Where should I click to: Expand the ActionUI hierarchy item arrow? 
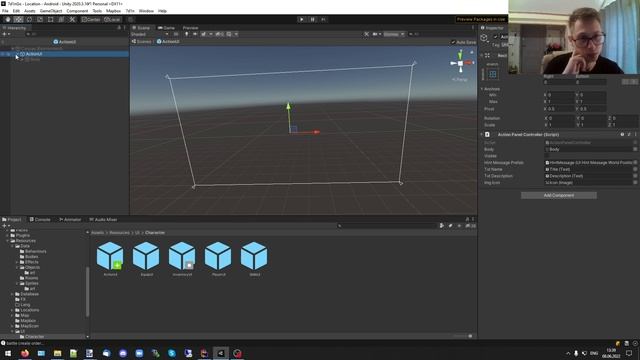(16, 54)
